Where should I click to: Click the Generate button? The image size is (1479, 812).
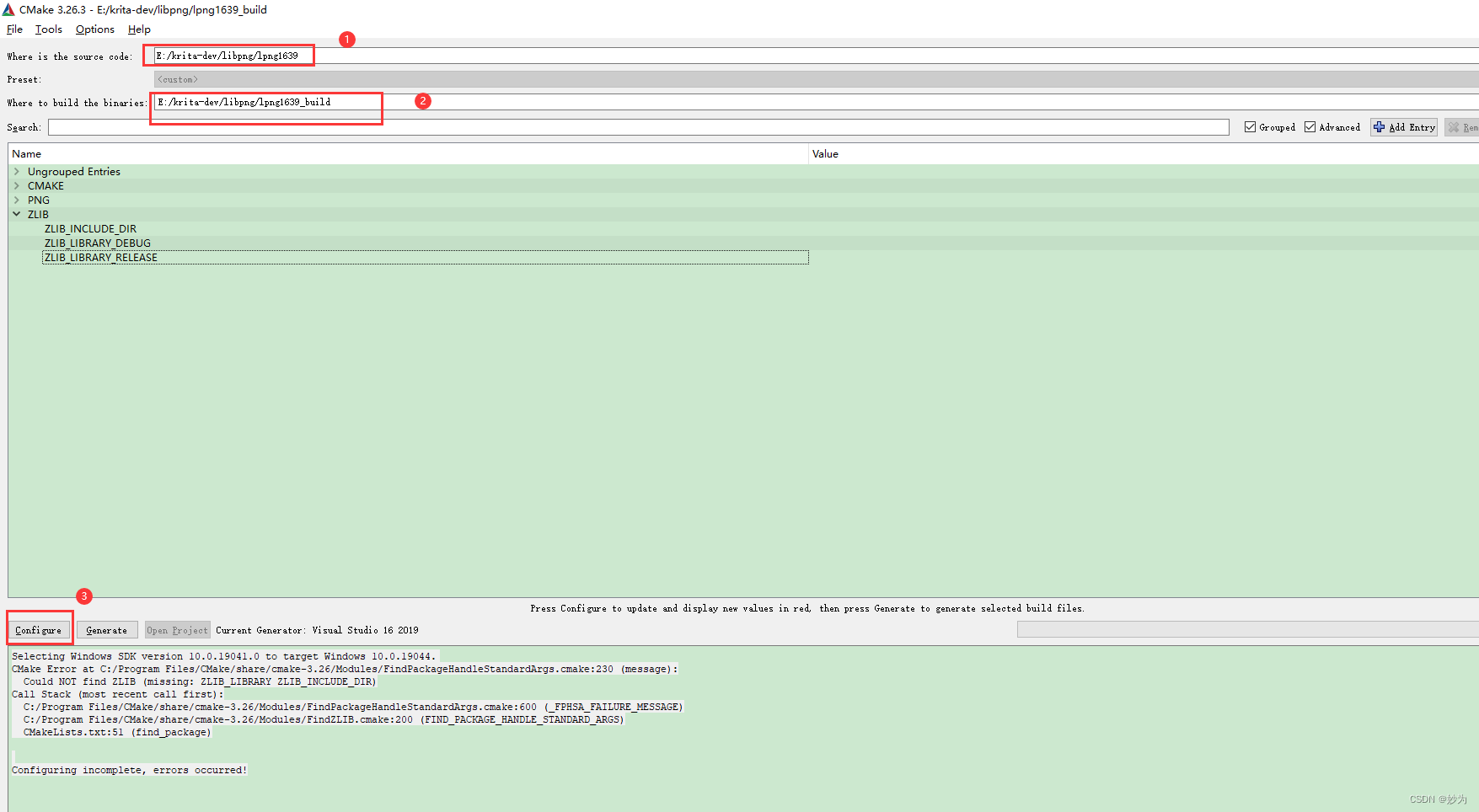pos(107,630)
